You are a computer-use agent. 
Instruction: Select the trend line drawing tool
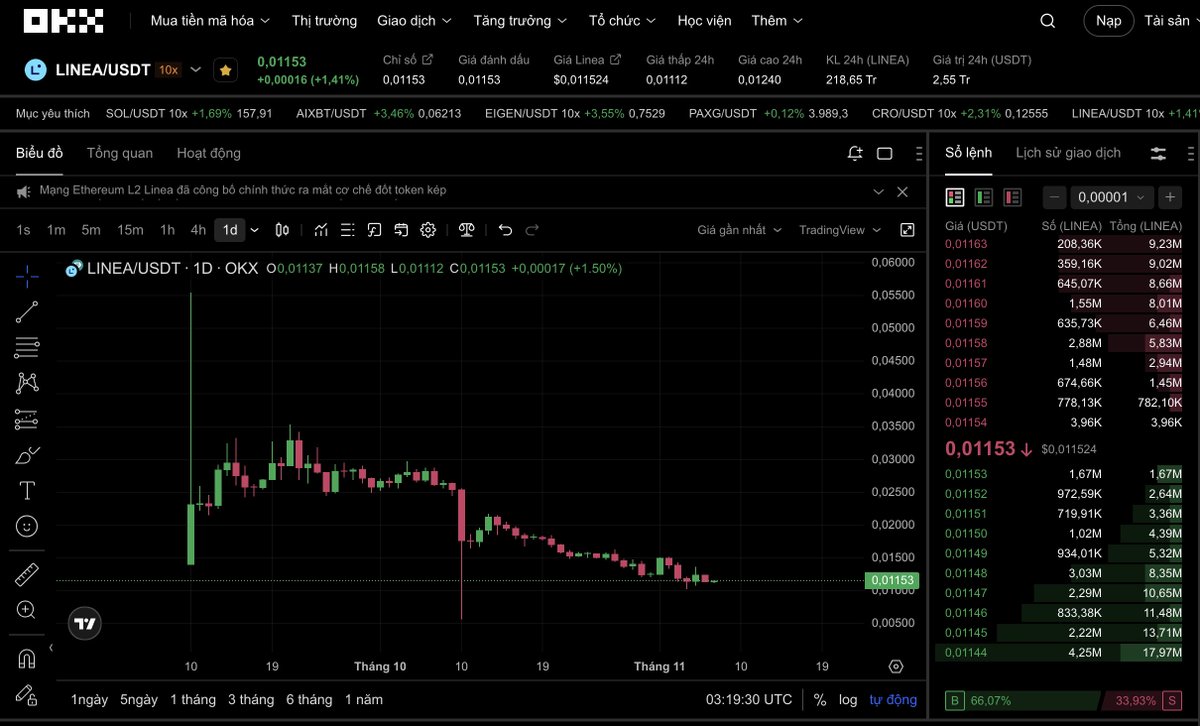(27, 312)
